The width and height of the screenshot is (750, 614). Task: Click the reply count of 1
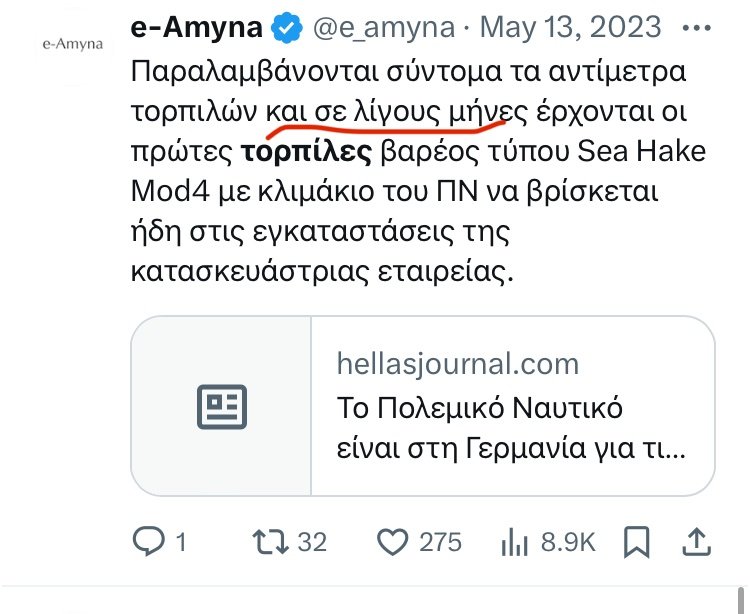181,542
